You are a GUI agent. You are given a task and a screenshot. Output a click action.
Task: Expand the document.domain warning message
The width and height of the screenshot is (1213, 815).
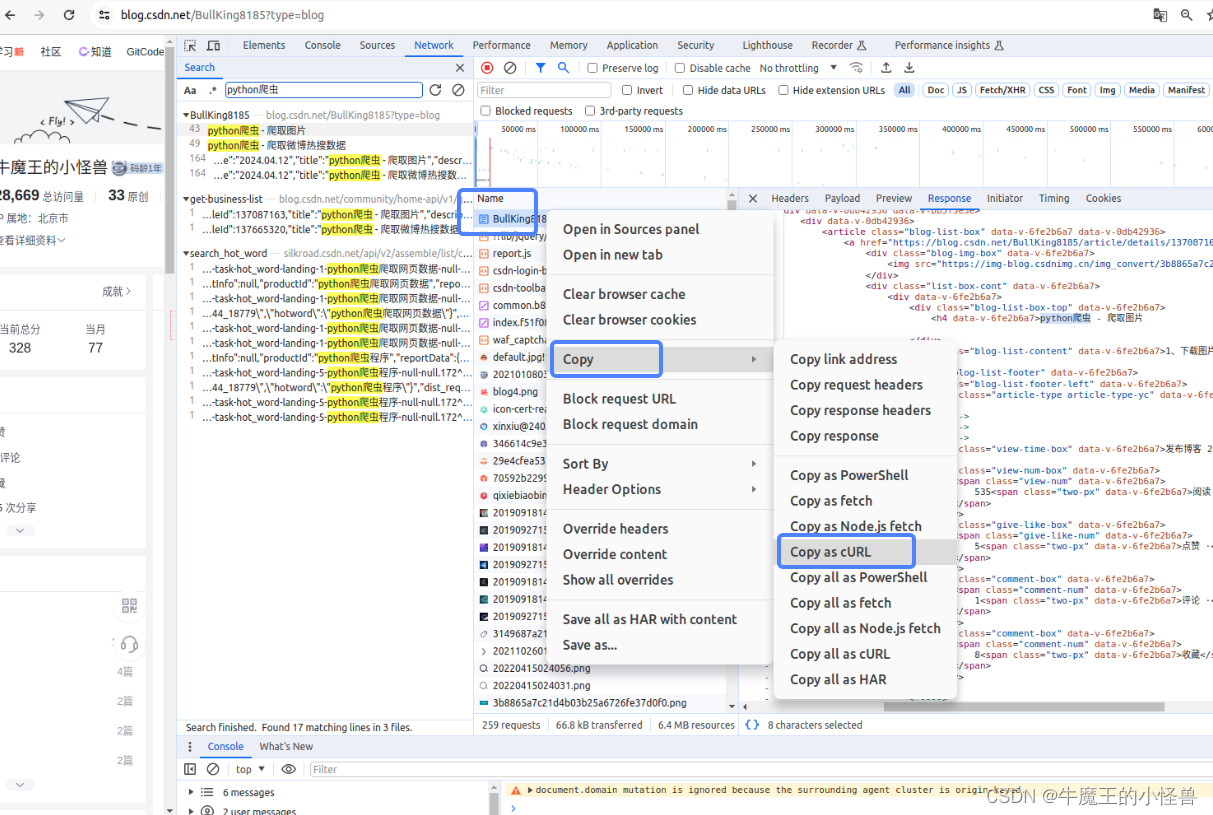point(530,790)
